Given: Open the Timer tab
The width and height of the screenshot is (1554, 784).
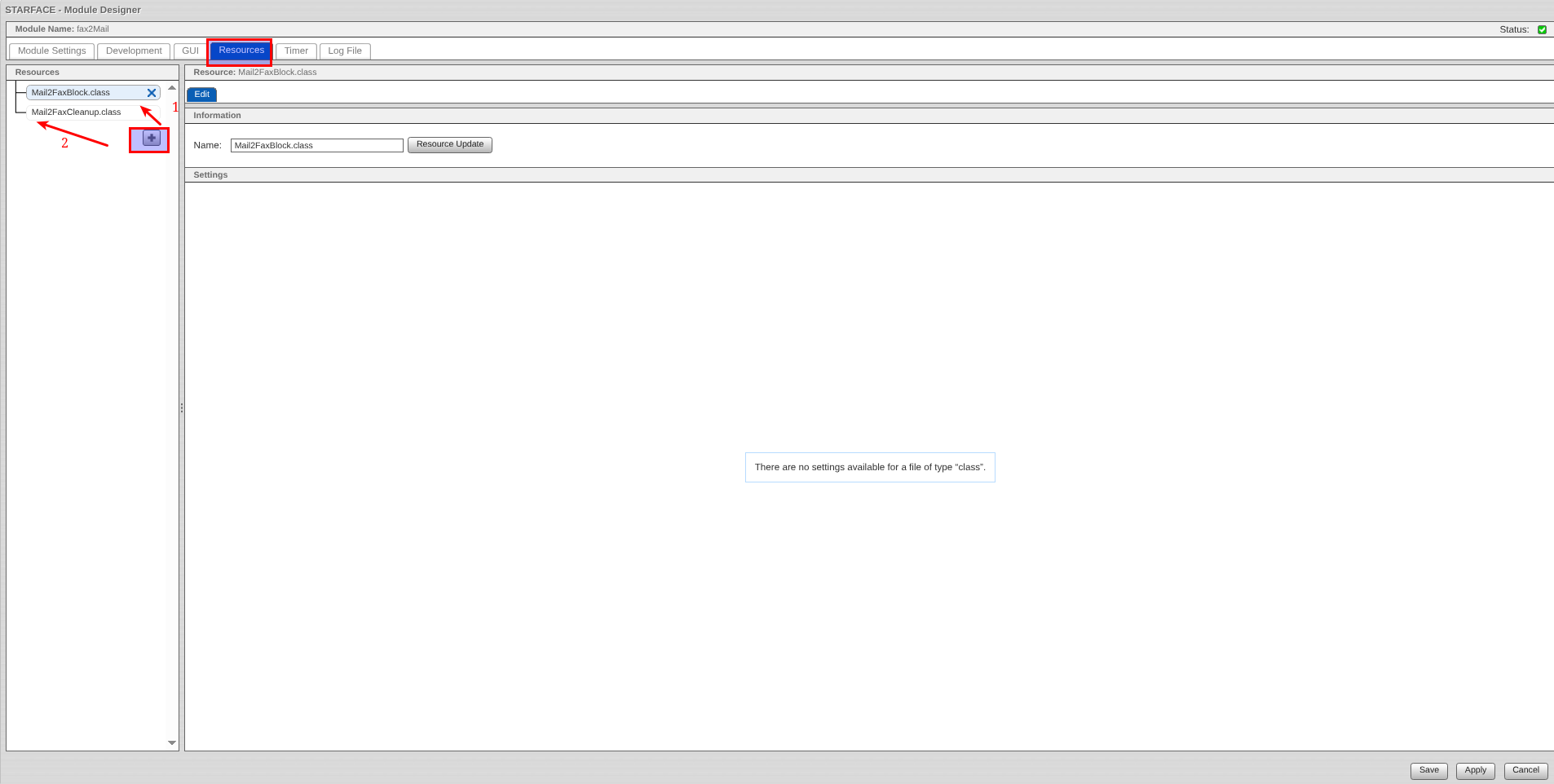Looking at the screenshot, I should pos(296,51).
